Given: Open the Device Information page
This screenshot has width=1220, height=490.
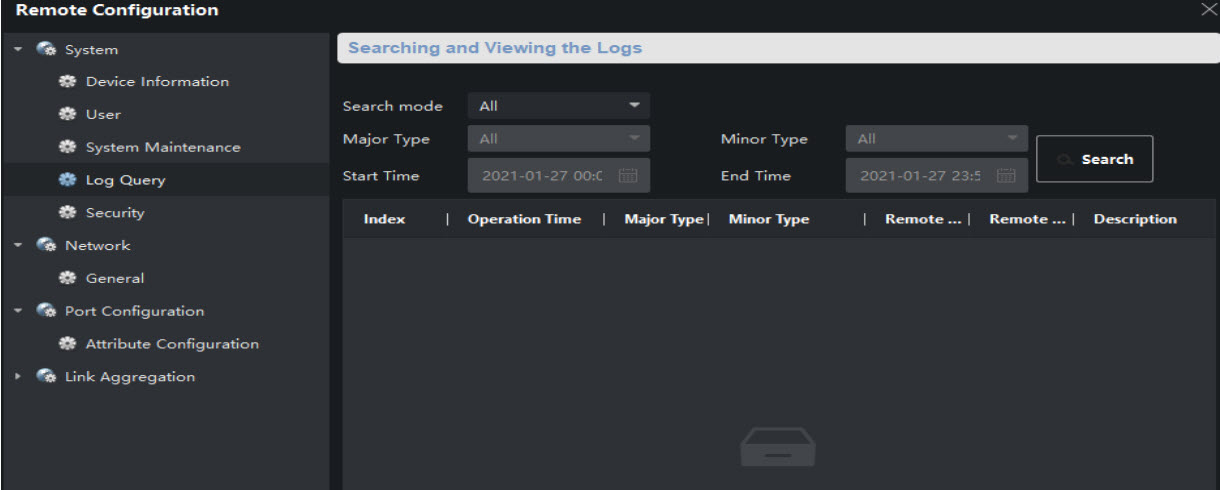Looking at the screenshot, I should coord(157,82).
